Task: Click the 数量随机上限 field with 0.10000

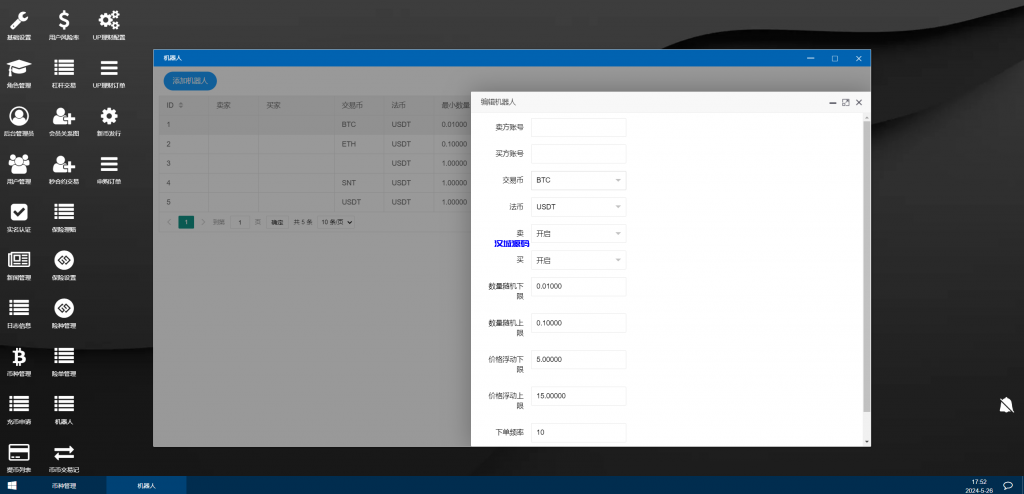Action: [579, 323]
